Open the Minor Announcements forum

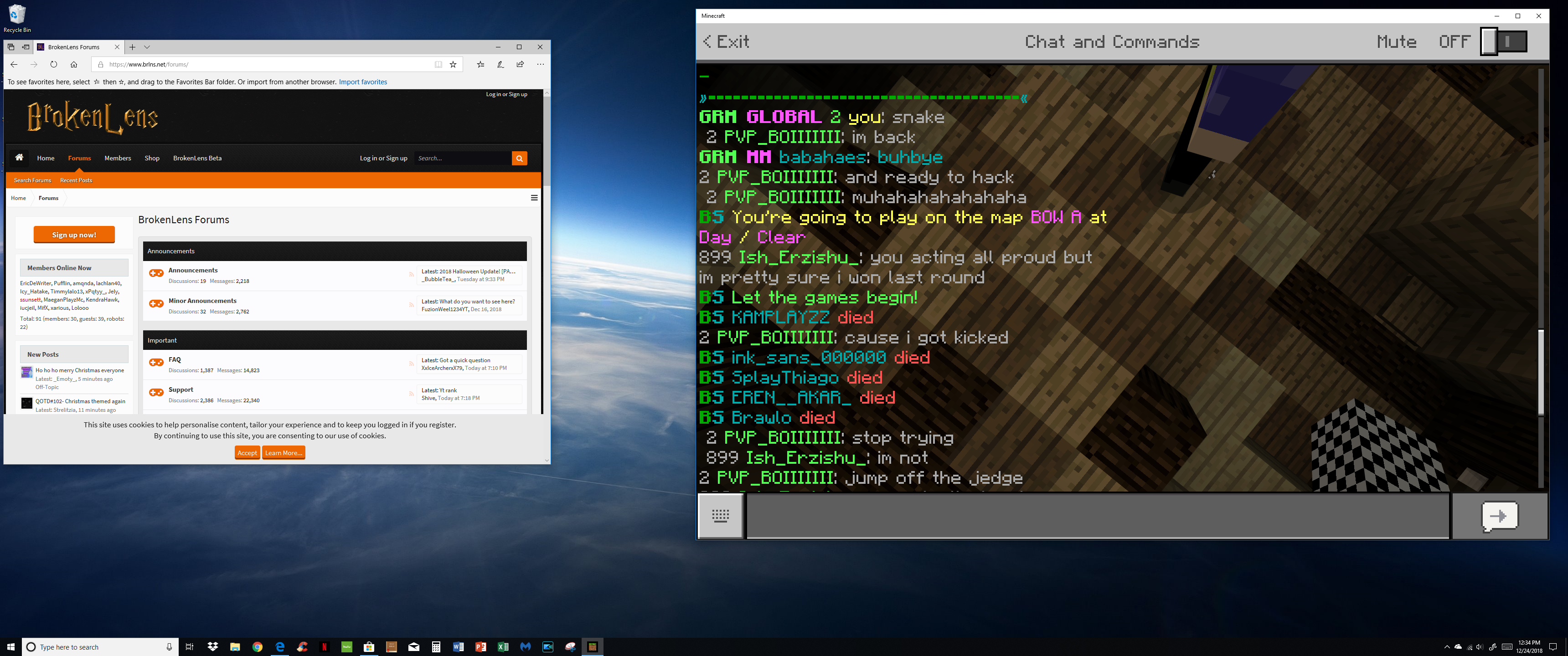[x=203, y=301]
